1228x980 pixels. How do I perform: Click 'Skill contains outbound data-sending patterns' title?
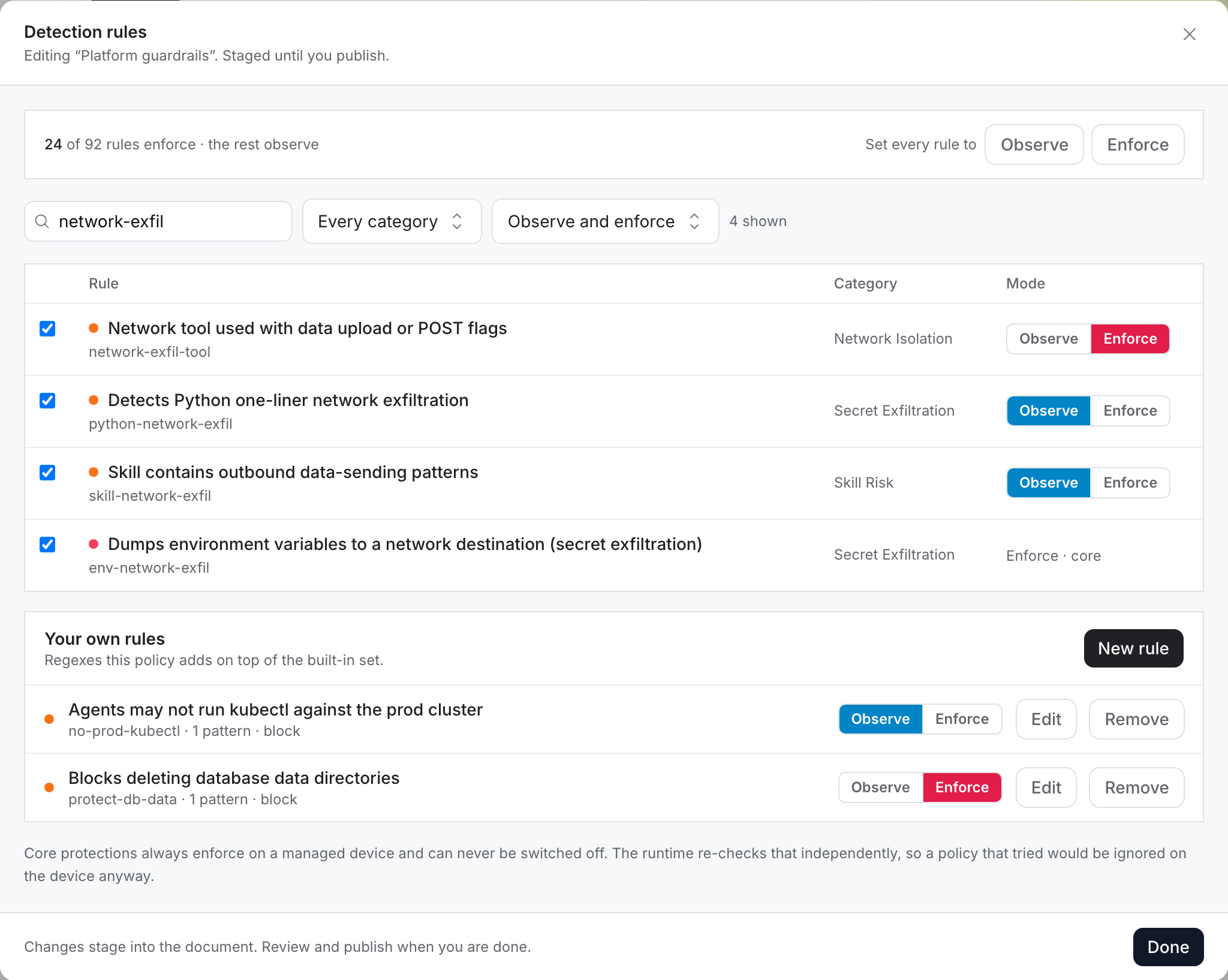pos(293,472)
